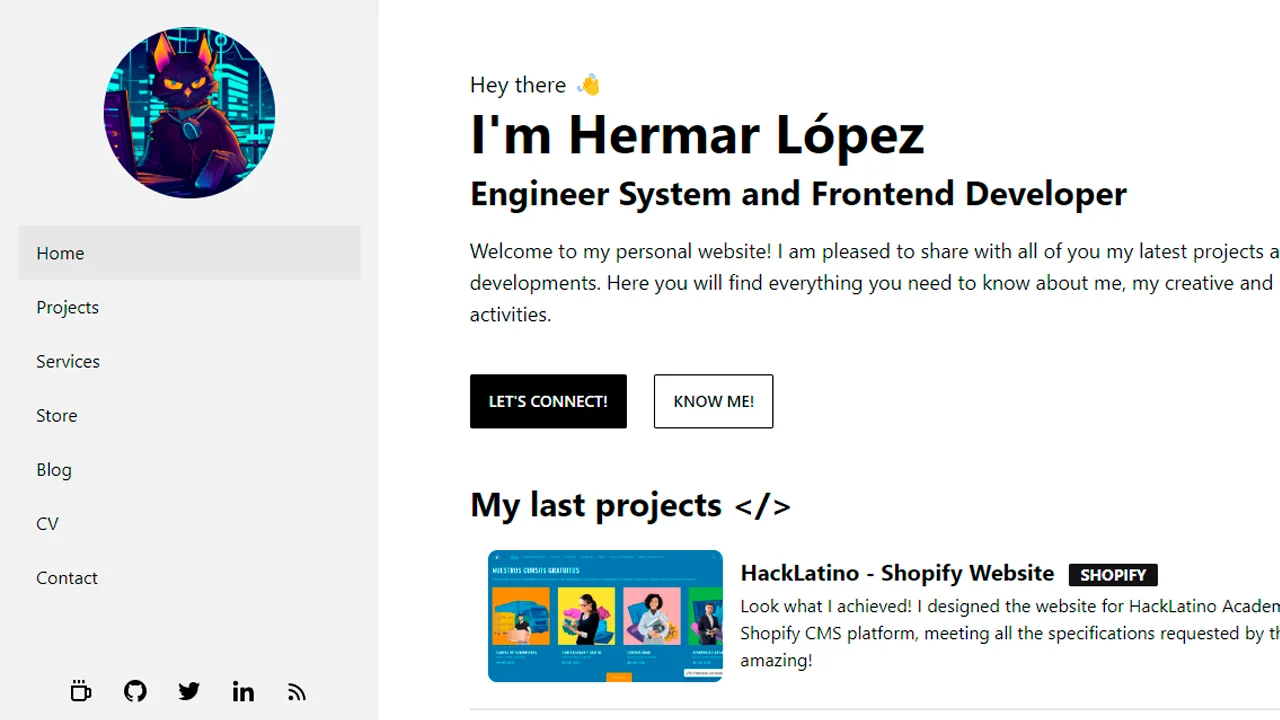Click the KNOW ME! button

(713, 401)
